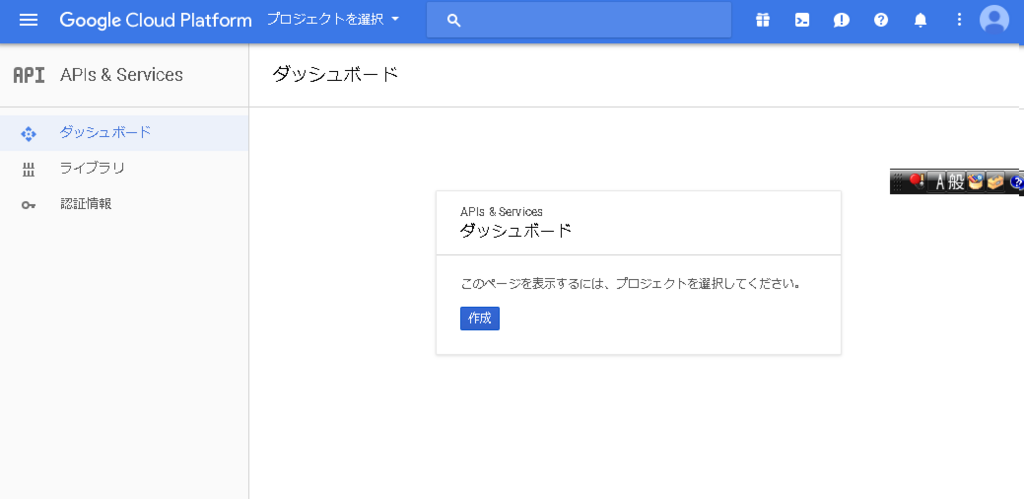This screenshot has width=1024, height=499.
Task: Open the IME pad pencil-cup icon
Action: click(x=976, y=181)
